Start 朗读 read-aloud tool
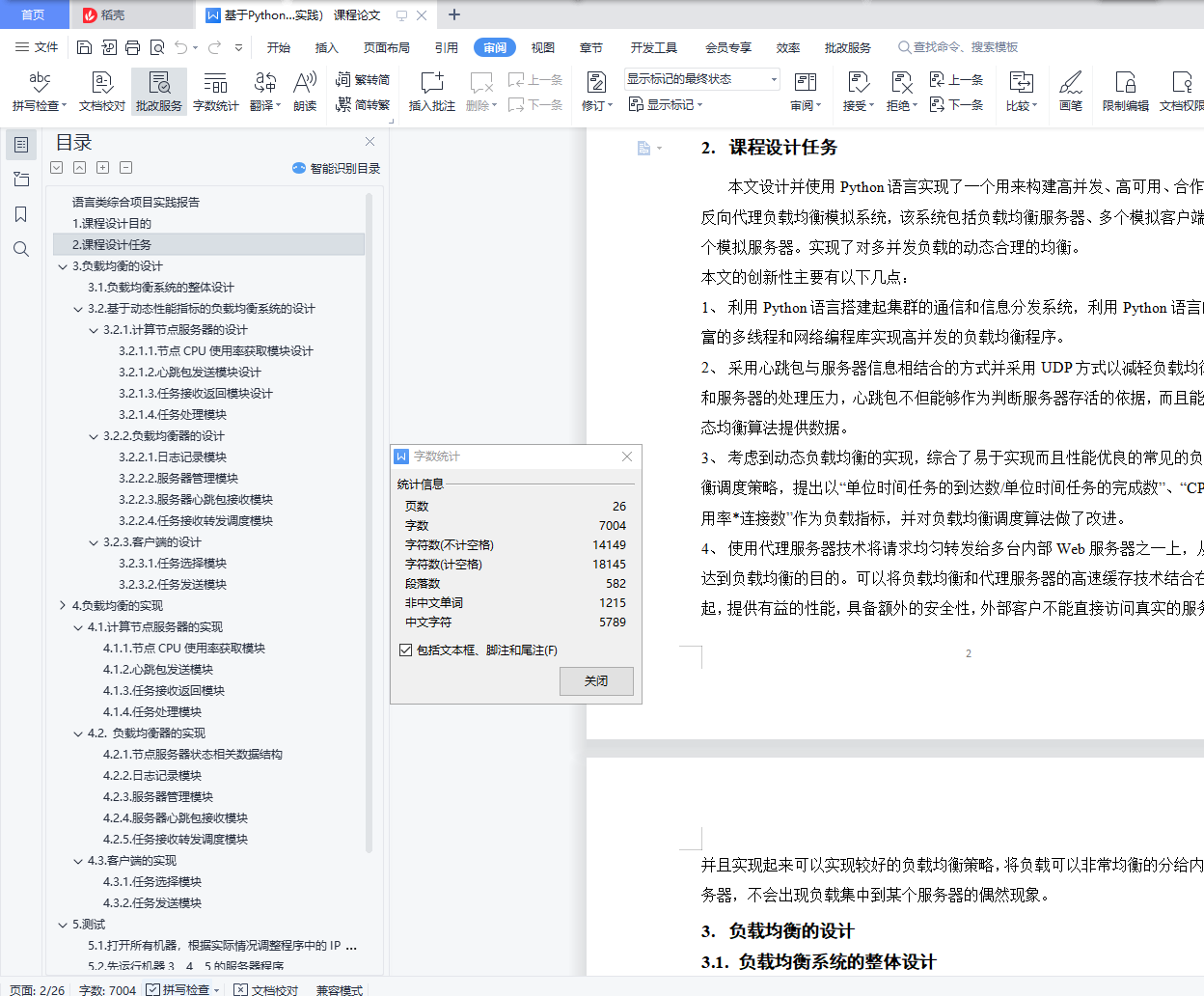The width and height of the screenshot is (1204, 996). click(305, 92)
